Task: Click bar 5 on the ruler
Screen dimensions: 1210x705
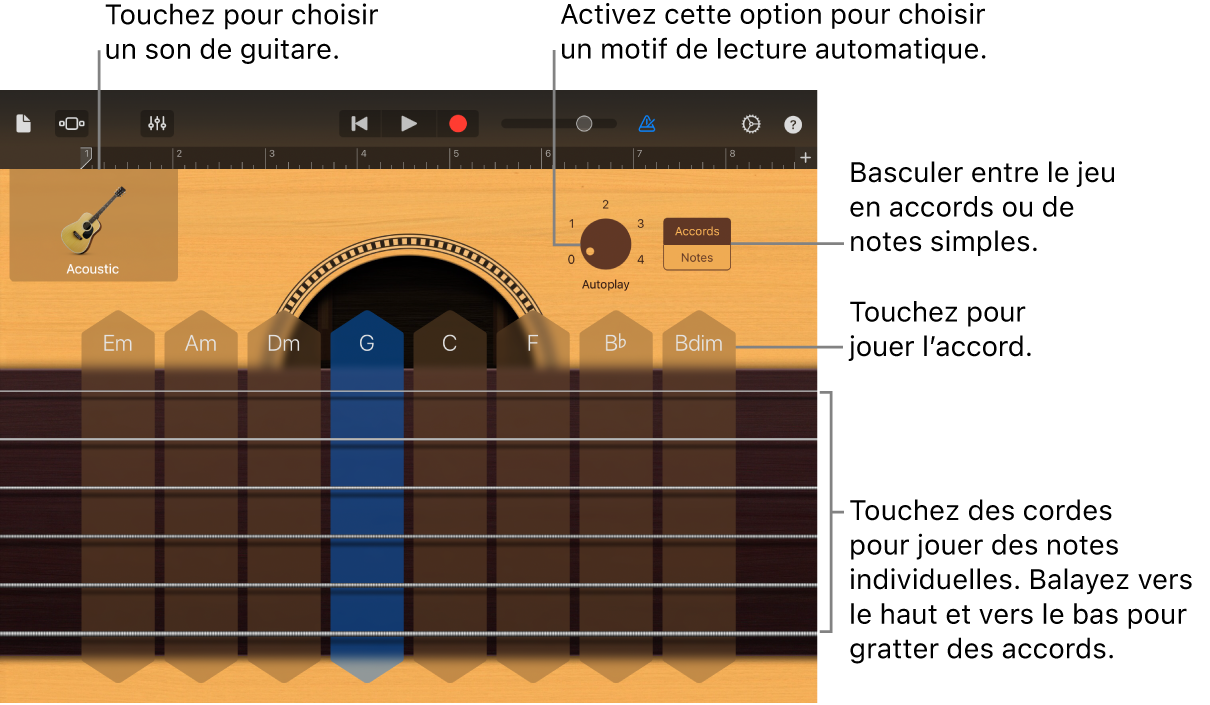Action: point(456,155)
